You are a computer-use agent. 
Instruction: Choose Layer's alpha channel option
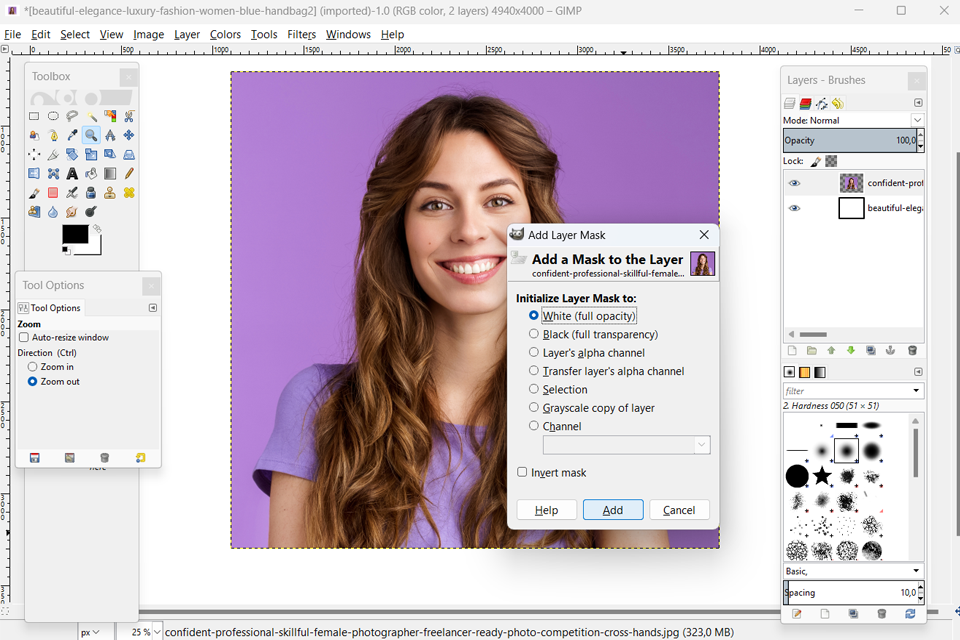(534, 352)
